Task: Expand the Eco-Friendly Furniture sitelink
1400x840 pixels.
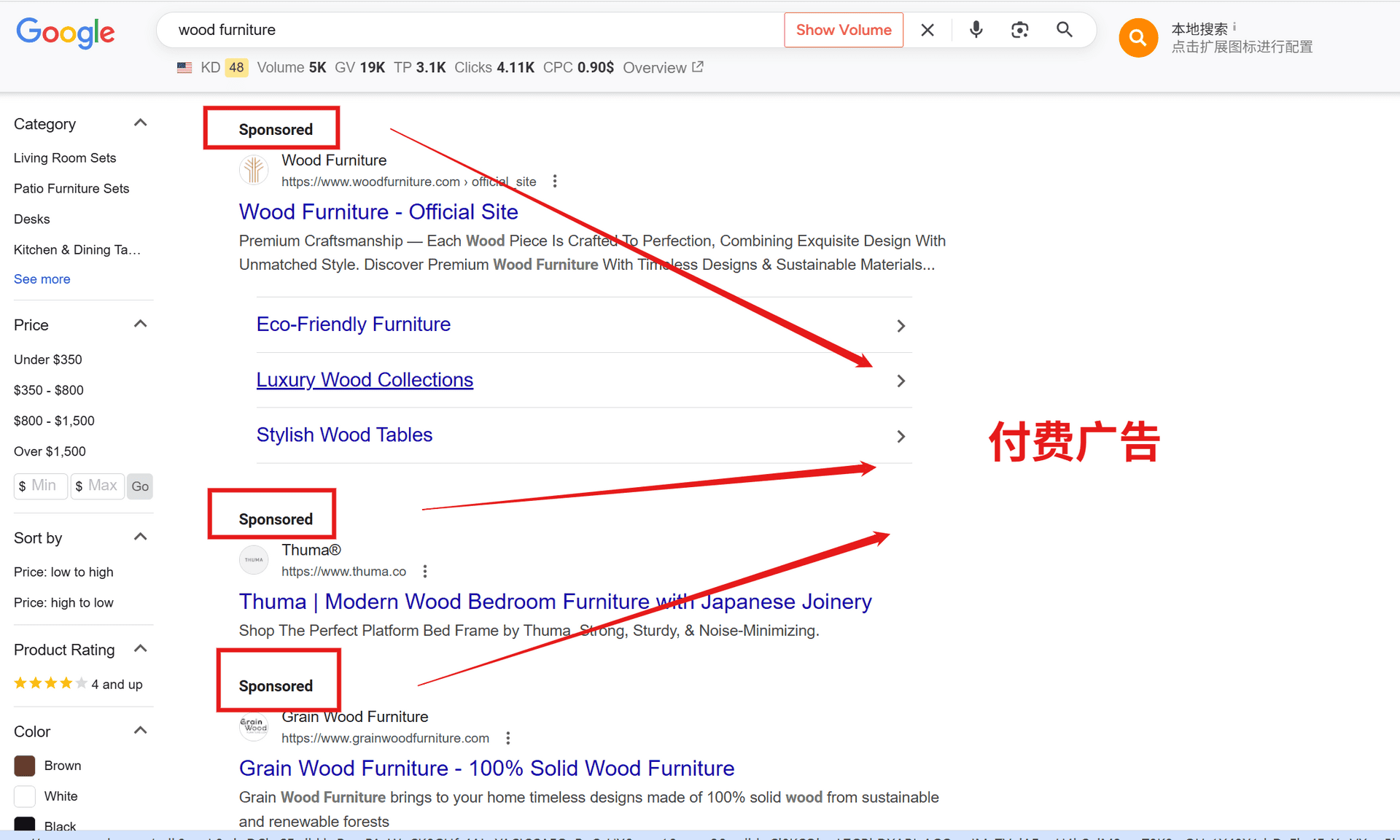Action: (901, 326)
